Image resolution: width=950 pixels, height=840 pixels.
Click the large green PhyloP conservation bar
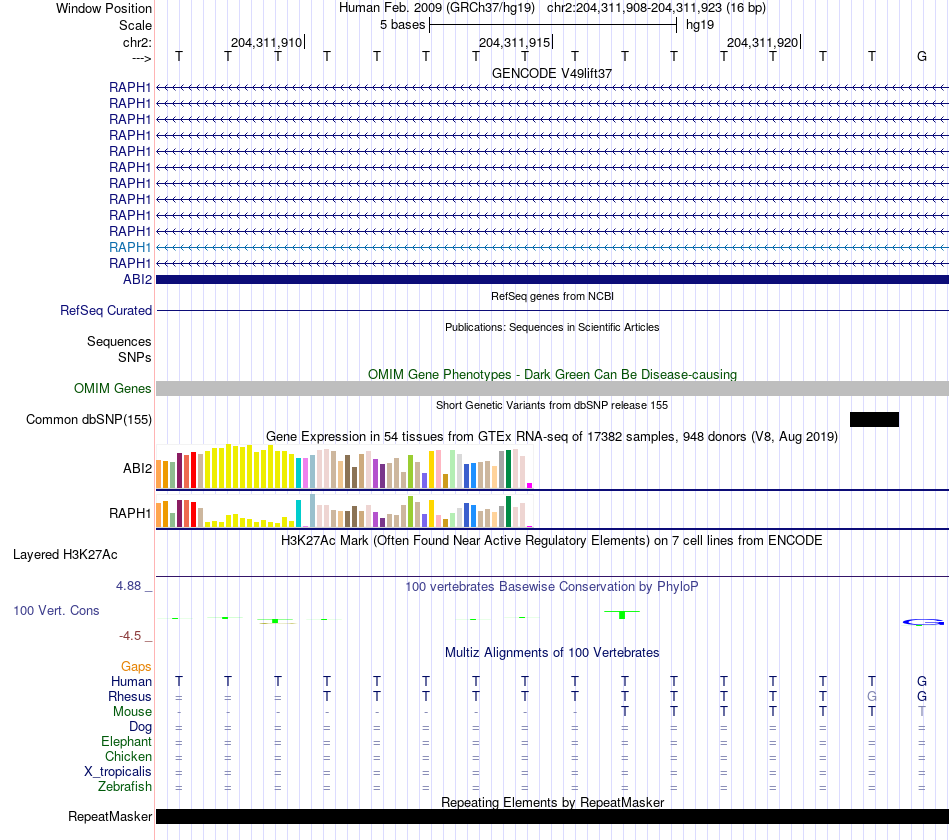click(x=622, y=615)
